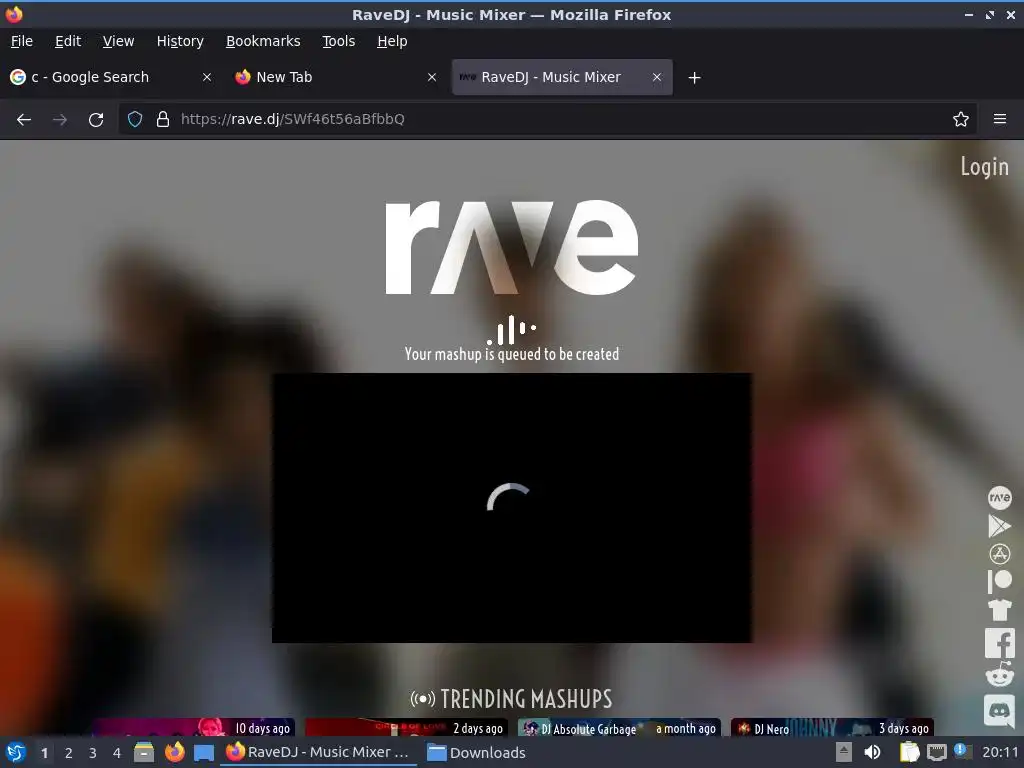Switch to the New Tab tab
Viewport: 1024px width, 768px height.
(x=336, y=77)
